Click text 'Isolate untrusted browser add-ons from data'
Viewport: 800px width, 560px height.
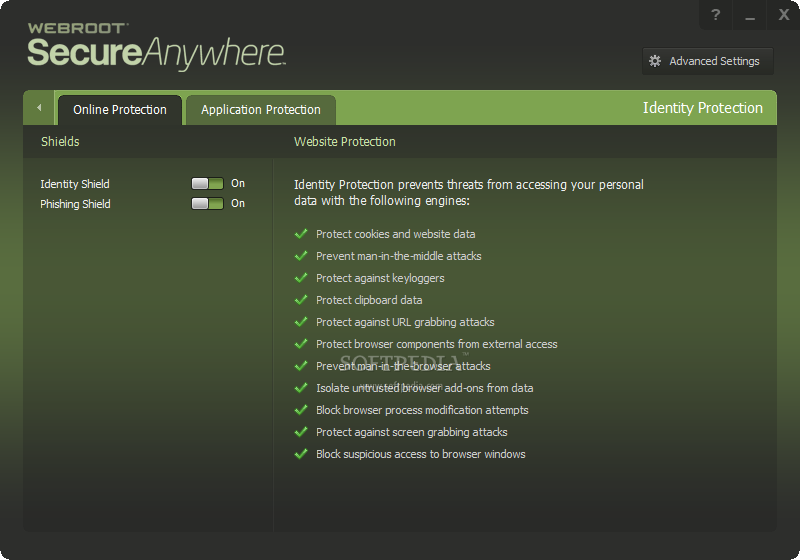coord(424,388)
